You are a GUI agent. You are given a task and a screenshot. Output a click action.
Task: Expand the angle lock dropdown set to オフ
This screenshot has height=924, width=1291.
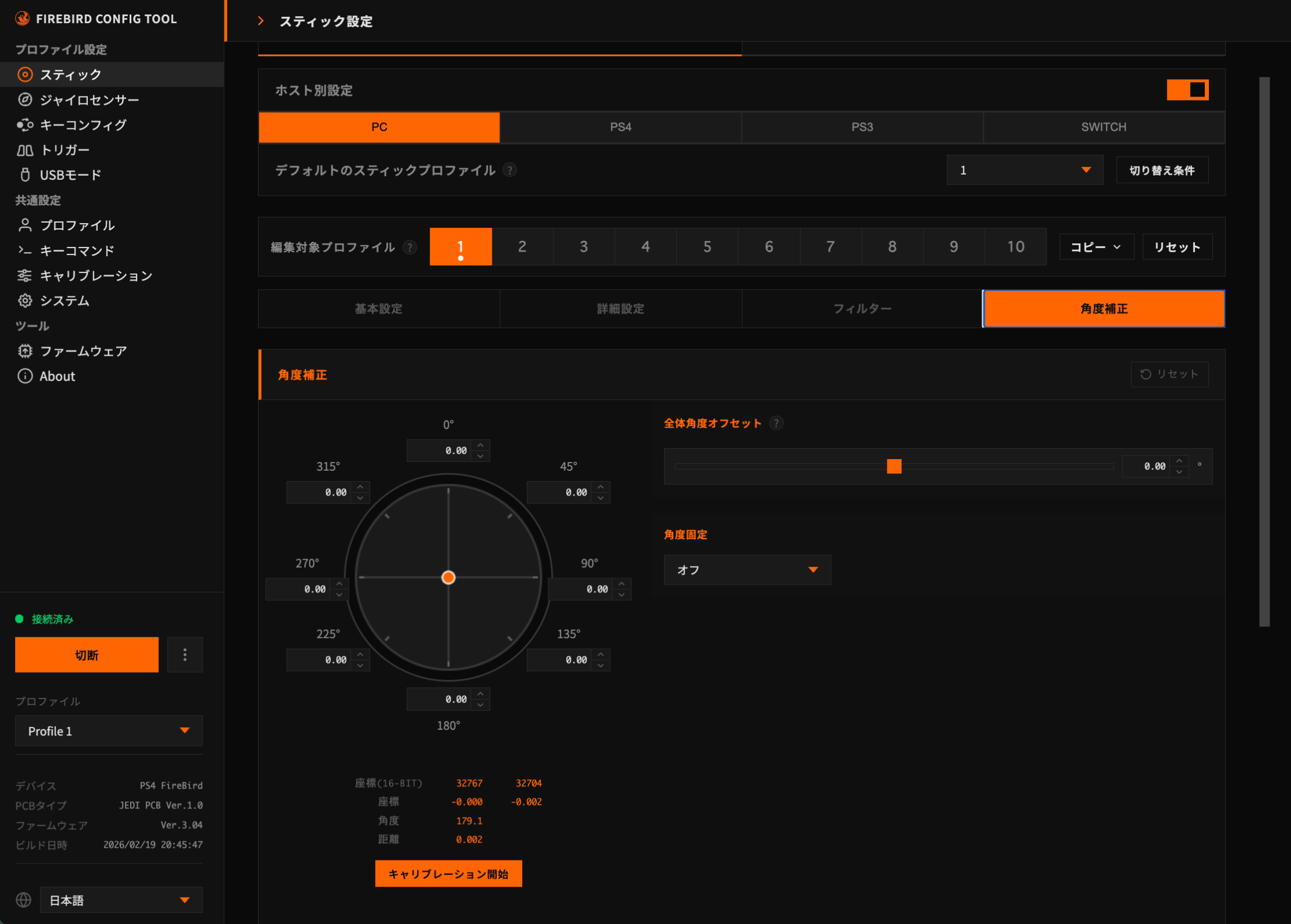pyautogui.click(x=747, y=570)
